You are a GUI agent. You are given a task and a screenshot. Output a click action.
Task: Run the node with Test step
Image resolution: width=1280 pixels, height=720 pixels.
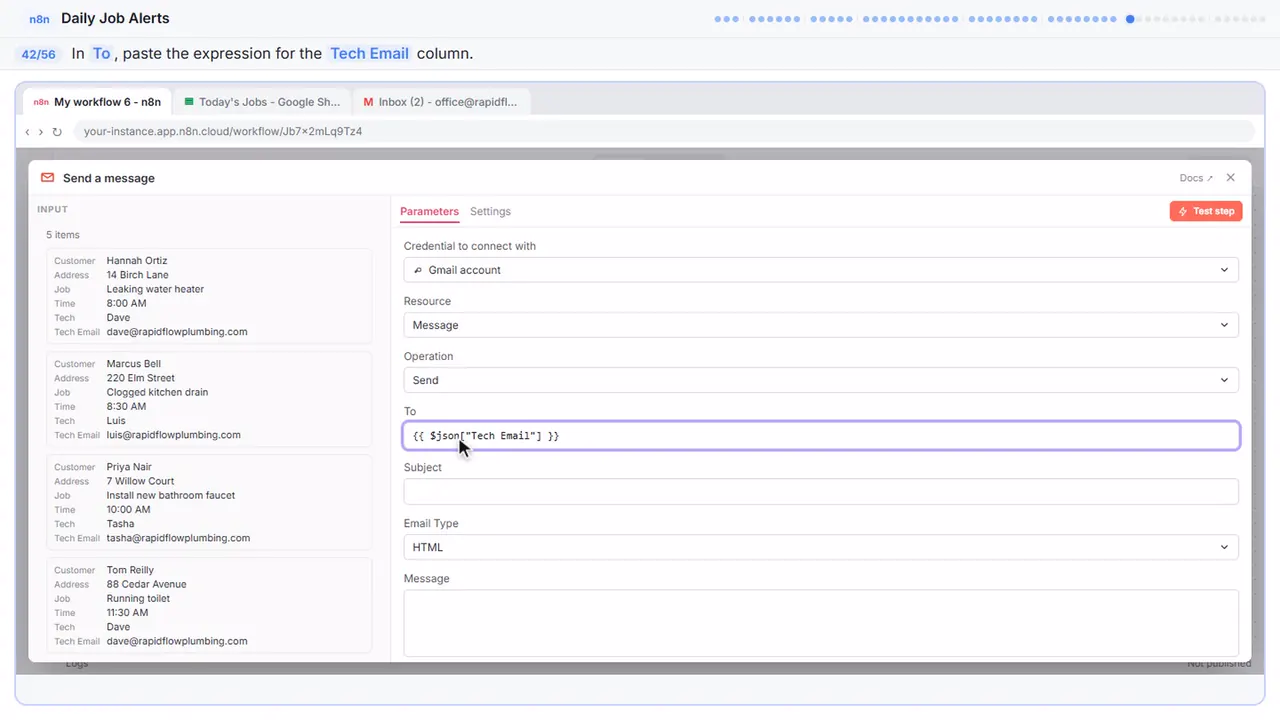coord(1206,211)
